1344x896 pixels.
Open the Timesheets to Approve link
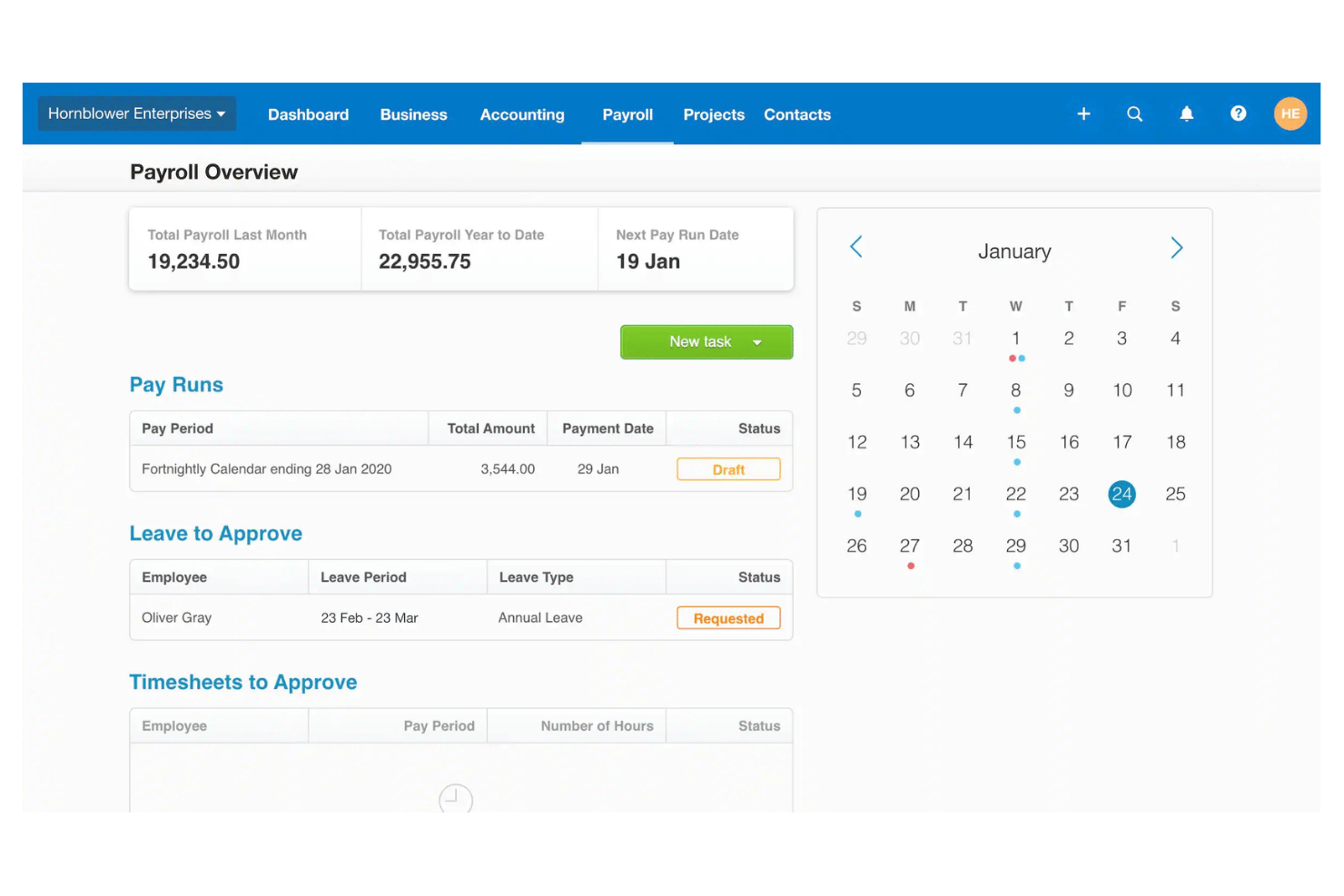tap(243, 683)
